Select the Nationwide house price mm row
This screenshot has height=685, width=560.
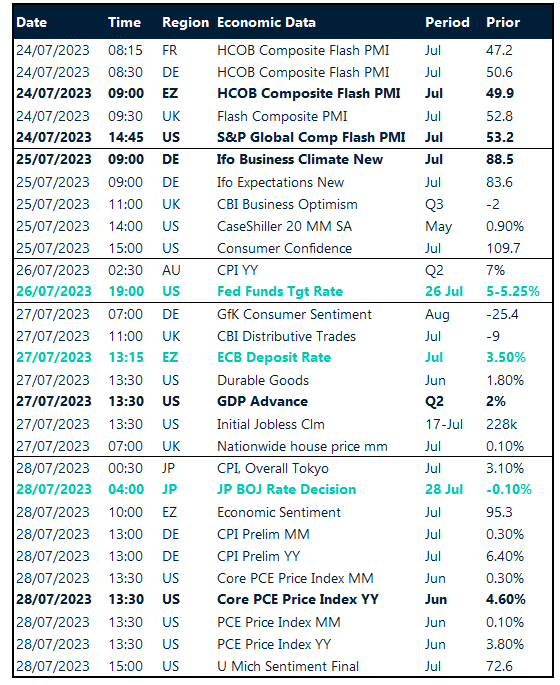[283, 447]
